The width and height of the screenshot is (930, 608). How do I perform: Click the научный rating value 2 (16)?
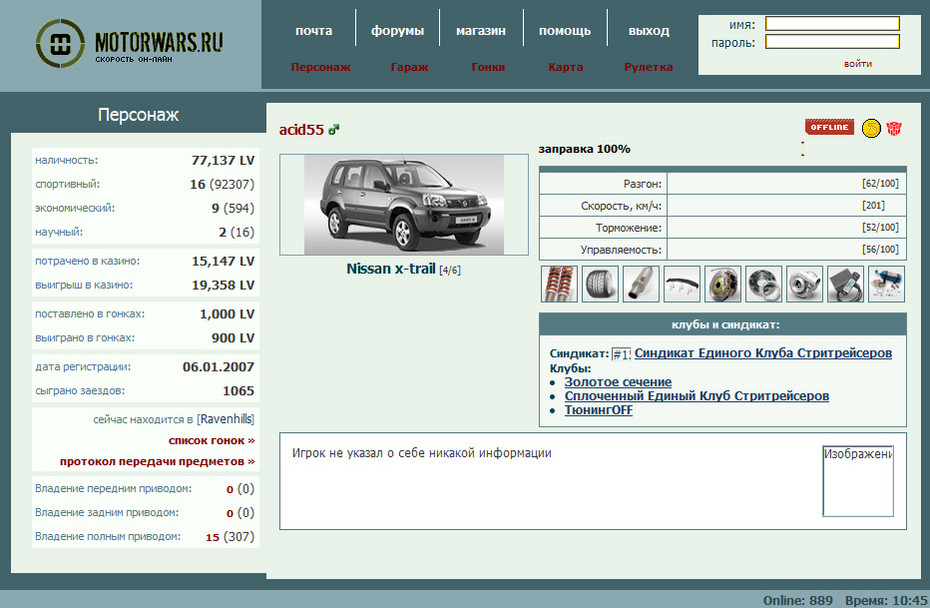point(236,232)
